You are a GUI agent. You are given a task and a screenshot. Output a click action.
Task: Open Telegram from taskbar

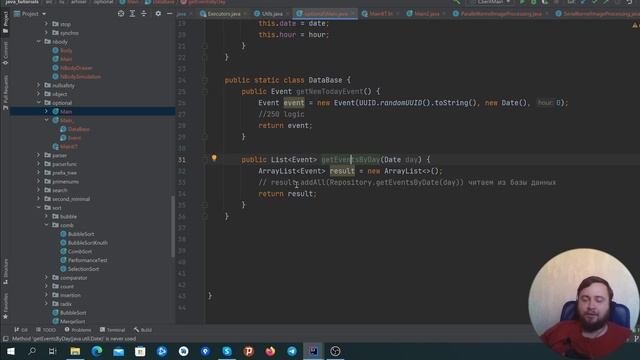[292, 351]
